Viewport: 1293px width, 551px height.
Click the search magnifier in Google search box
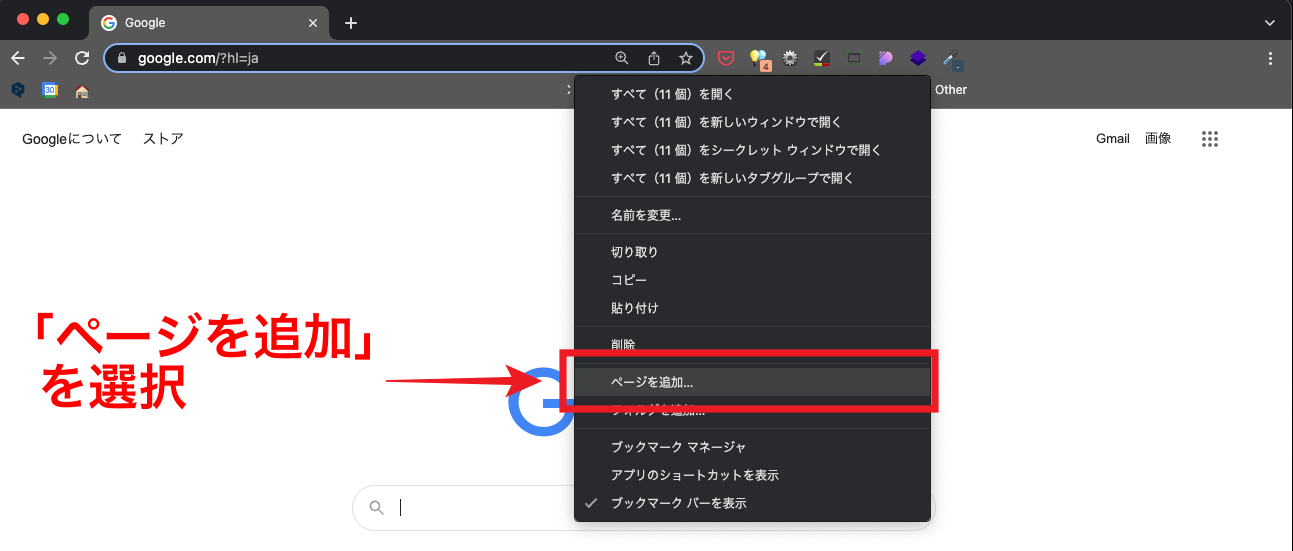pos(377,508)
